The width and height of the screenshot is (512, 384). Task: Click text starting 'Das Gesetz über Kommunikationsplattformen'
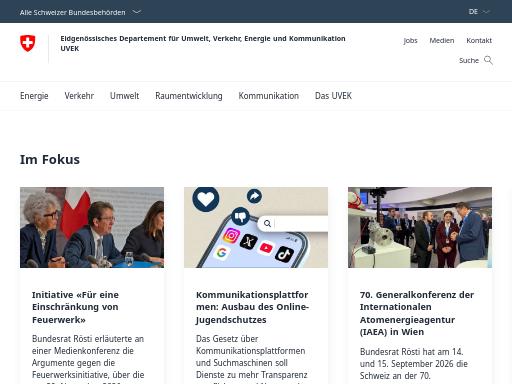click(x=251, y=358)
